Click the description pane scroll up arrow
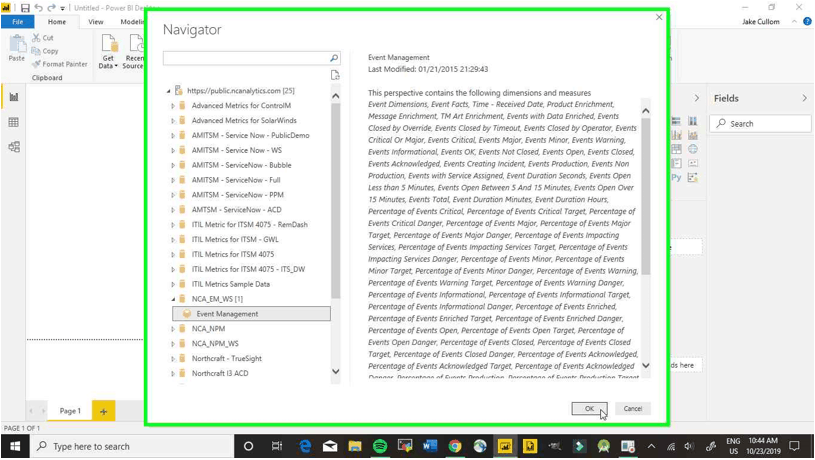The width and height of the screenshot is (815, 460). [x=646, y=111]
